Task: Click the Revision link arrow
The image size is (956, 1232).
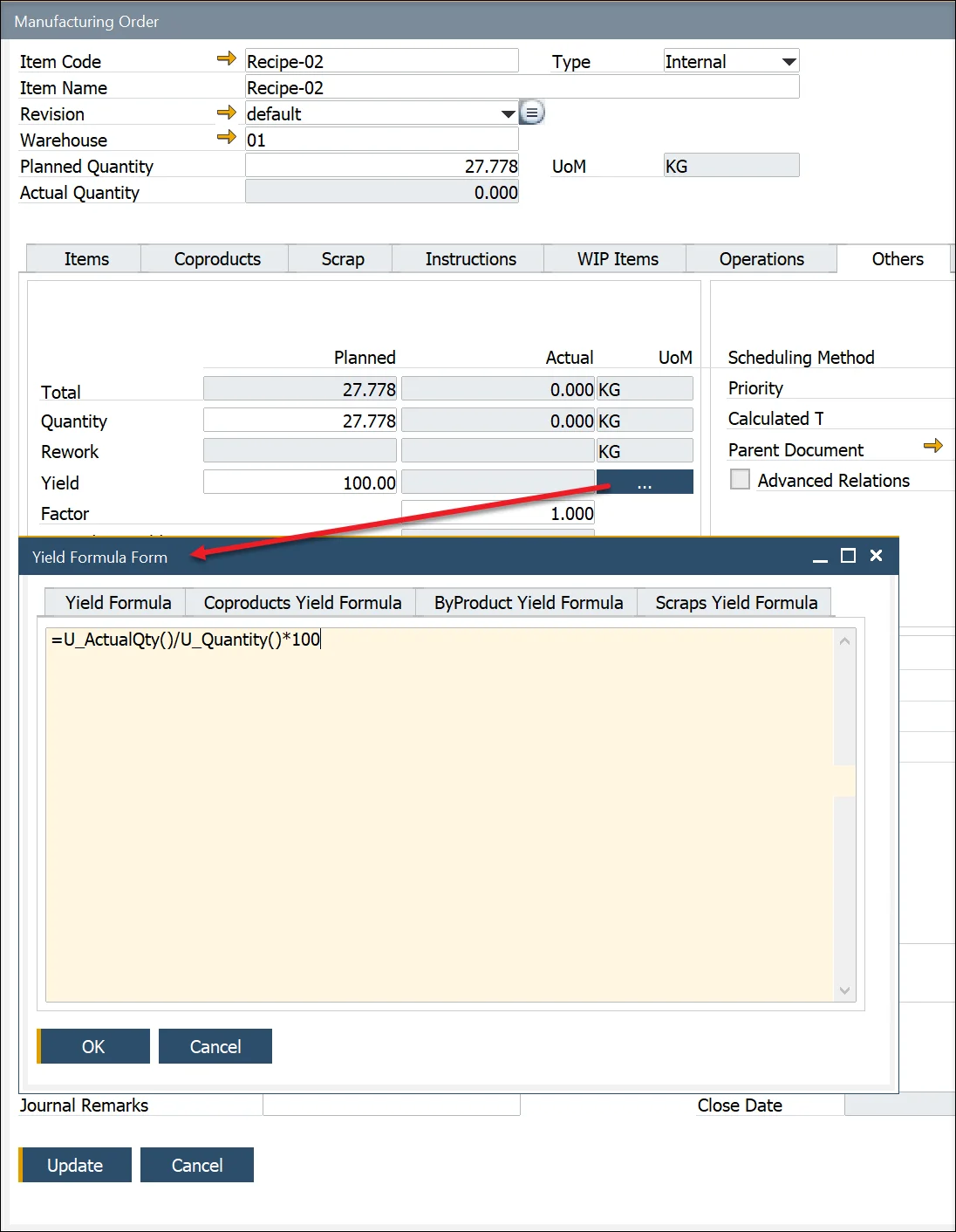Action: pos(226,113)
